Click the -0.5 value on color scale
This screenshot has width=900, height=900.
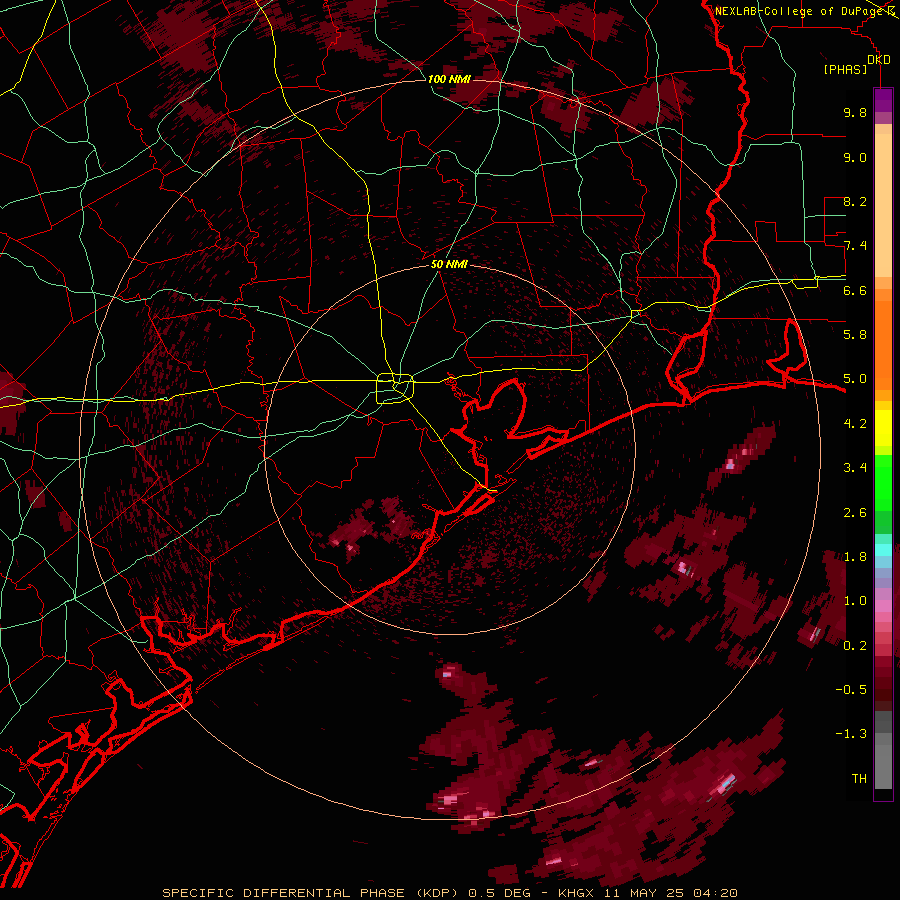coord(851,689)
